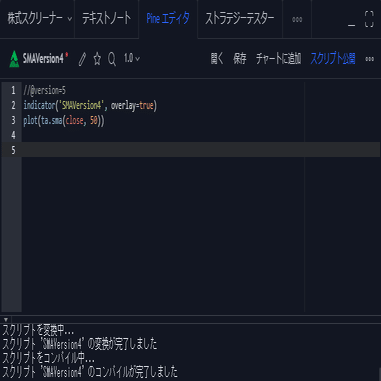Minimize the bottom panel
Screen dimensions: 381x381
(351, 25)
